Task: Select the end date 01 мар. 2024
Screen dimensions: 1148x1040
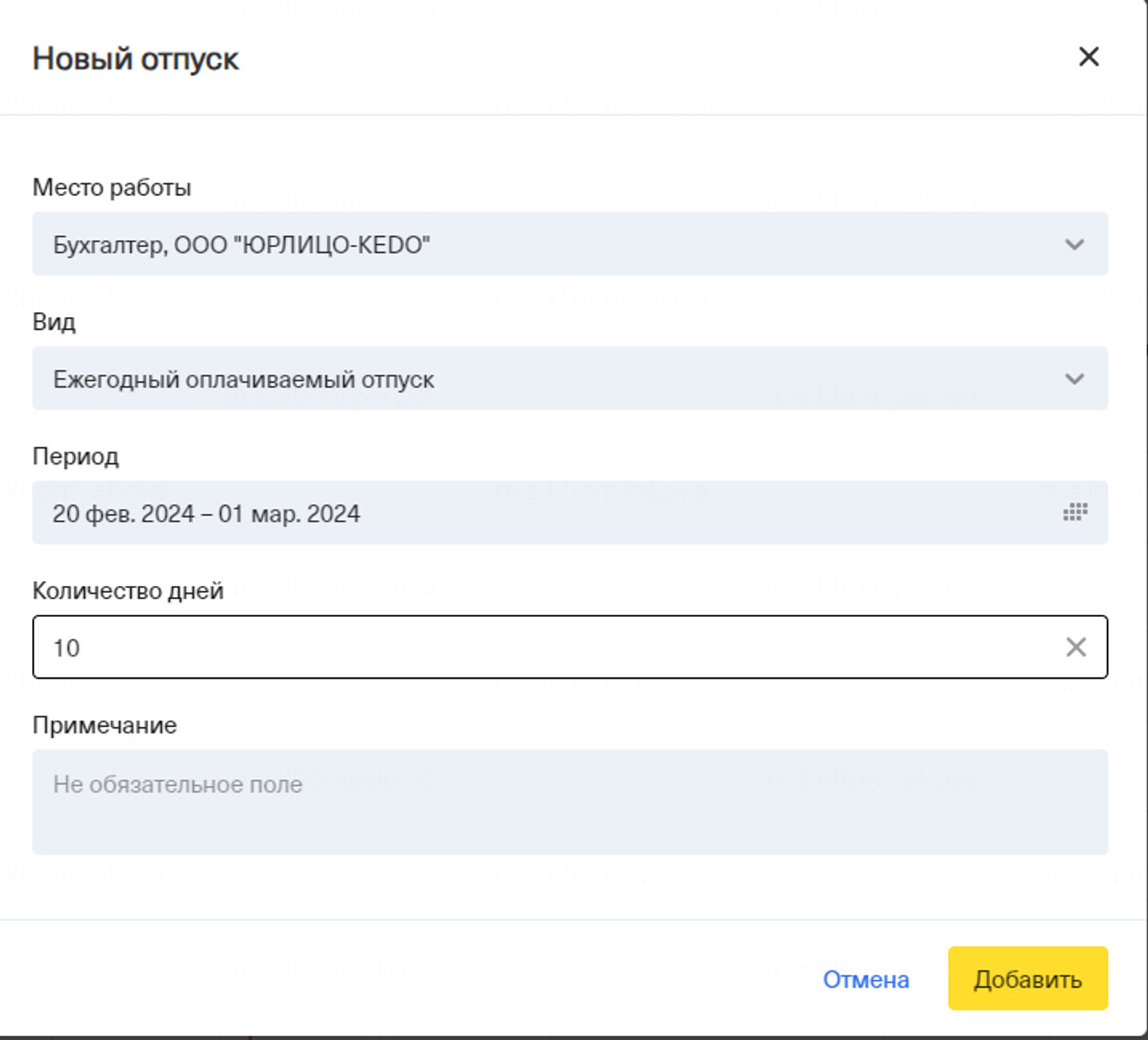Action: [x=289, y=514]
